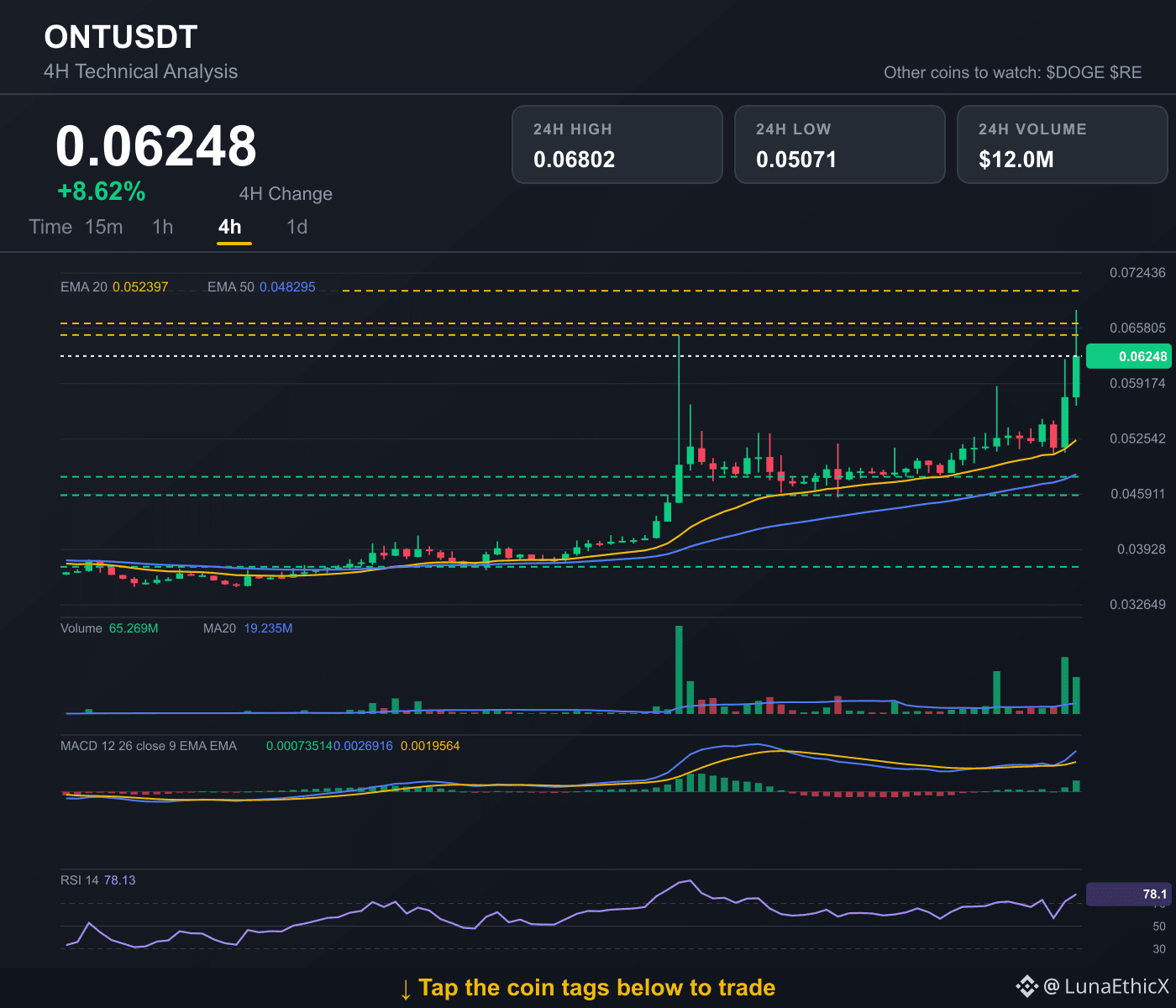The width and height of the screenshot is (1176, 1008).
Task: Click the EMA 50 value 0.048295
Action: 287,286
